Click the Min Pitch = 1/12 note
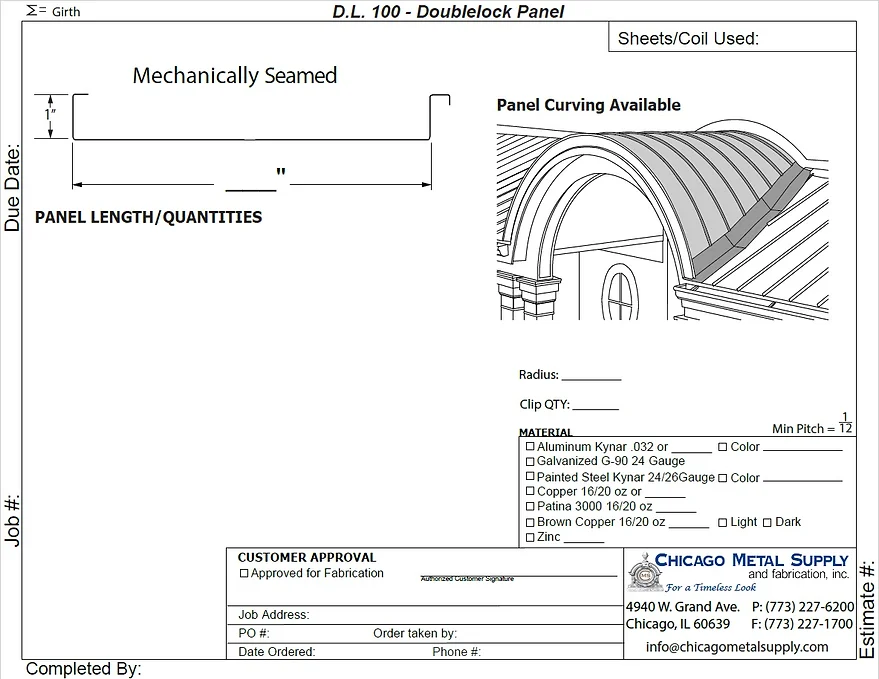 click(812, 424)
